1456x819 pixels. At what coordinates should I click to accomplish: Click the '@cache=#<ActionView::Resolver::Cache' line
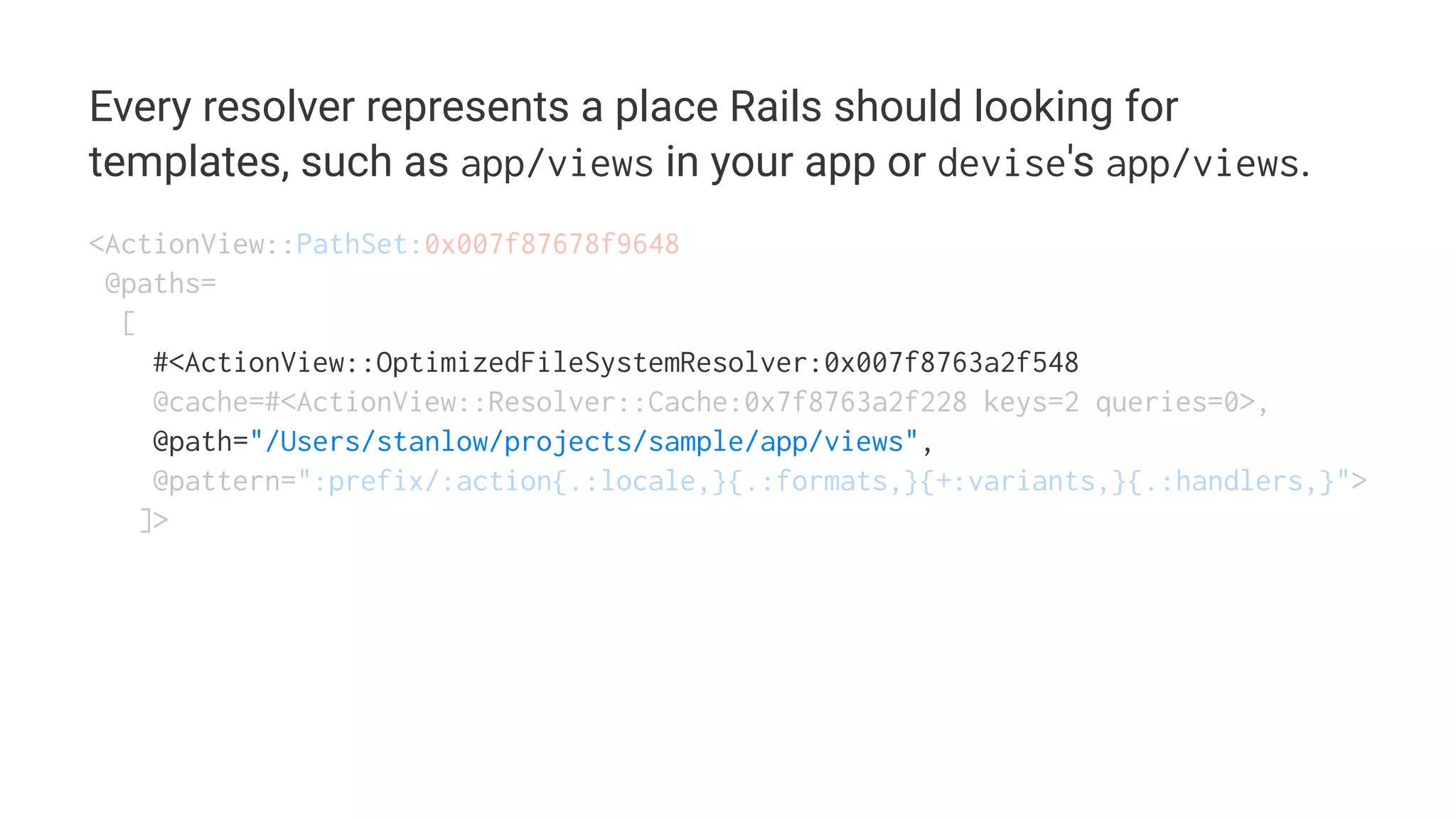pos(710,402)
